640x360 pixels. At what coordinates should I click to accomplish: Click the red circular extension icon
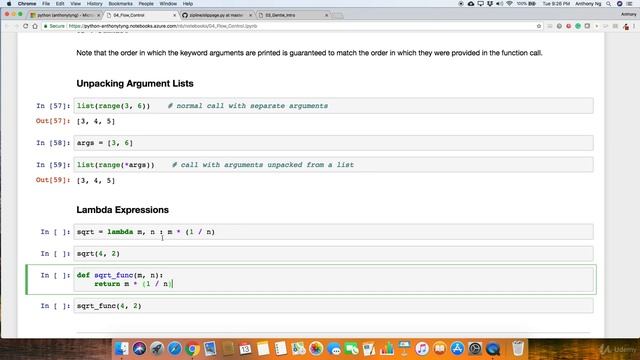tap(569, 26)
